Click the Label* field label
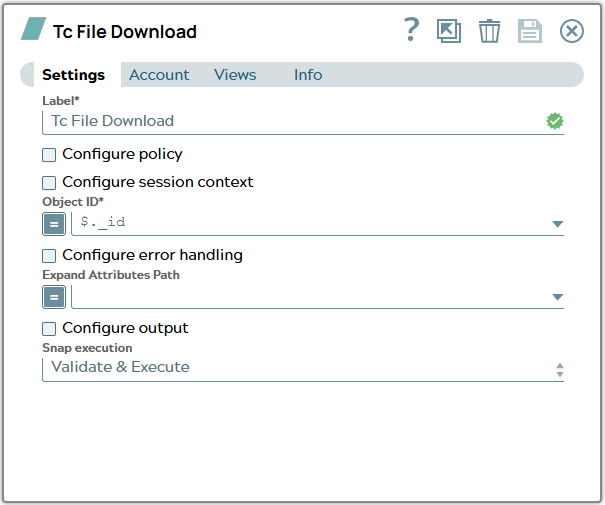The height and width of the screenshot is (505, 605). (x=61, y=101)
